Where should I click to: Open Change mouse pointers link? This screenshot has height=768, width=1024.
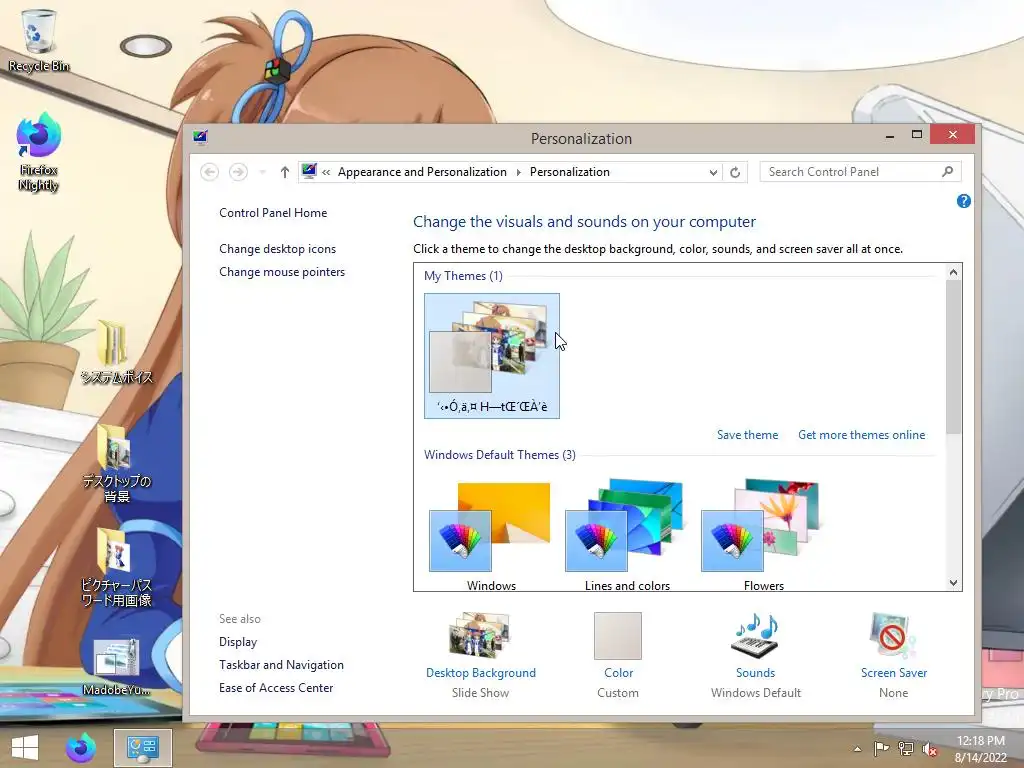pyautogui.click(x=282, y=272)
